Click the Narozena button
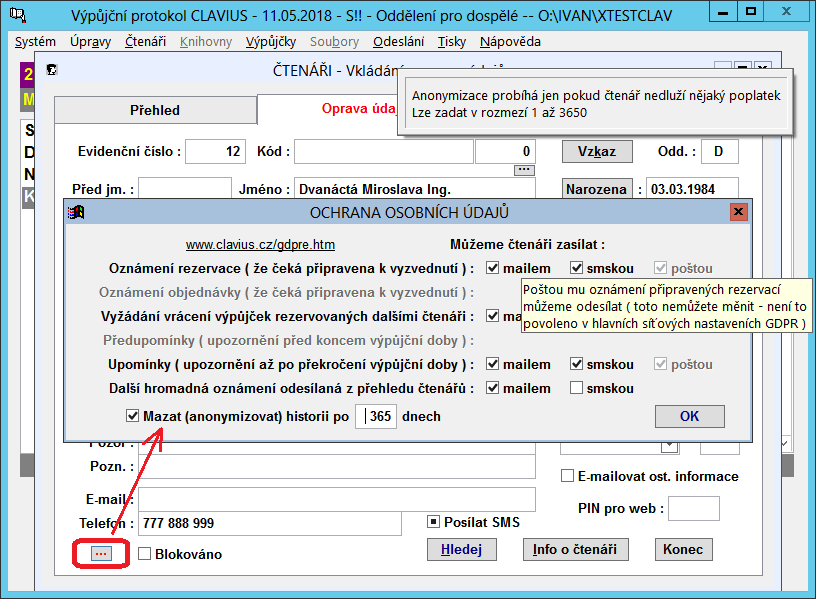816x599 pixels. point(596,189)
